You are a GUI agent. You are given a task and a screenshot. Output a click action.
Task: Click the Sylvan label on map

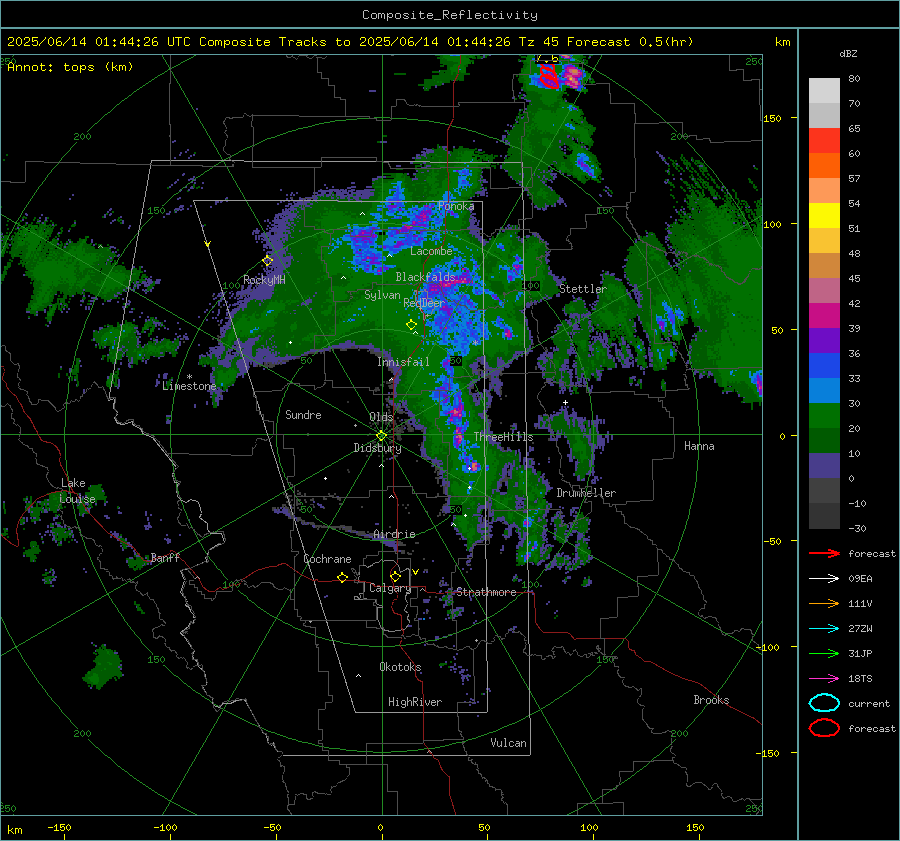point(382,295)
